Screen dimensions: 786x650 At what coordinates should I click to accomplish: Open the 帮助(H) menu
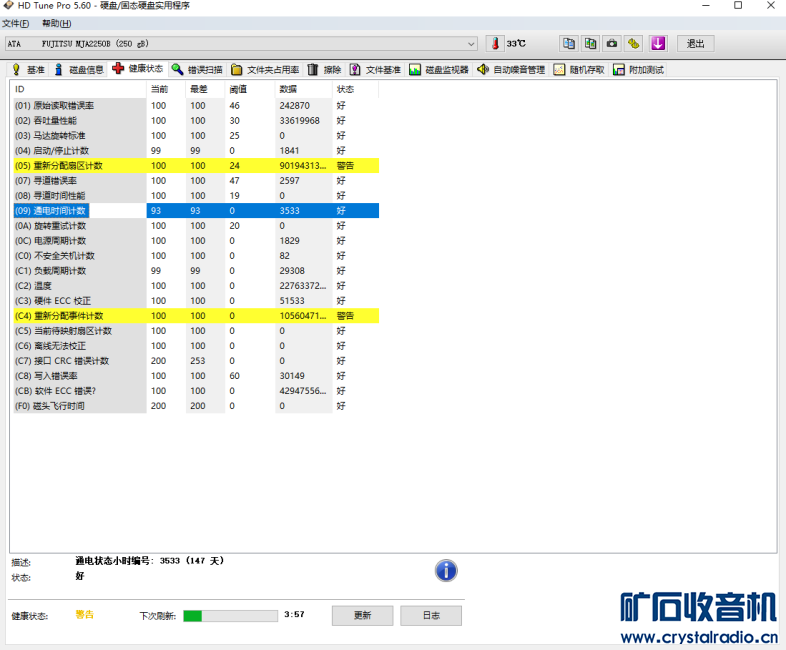click(x=56, y=24)
